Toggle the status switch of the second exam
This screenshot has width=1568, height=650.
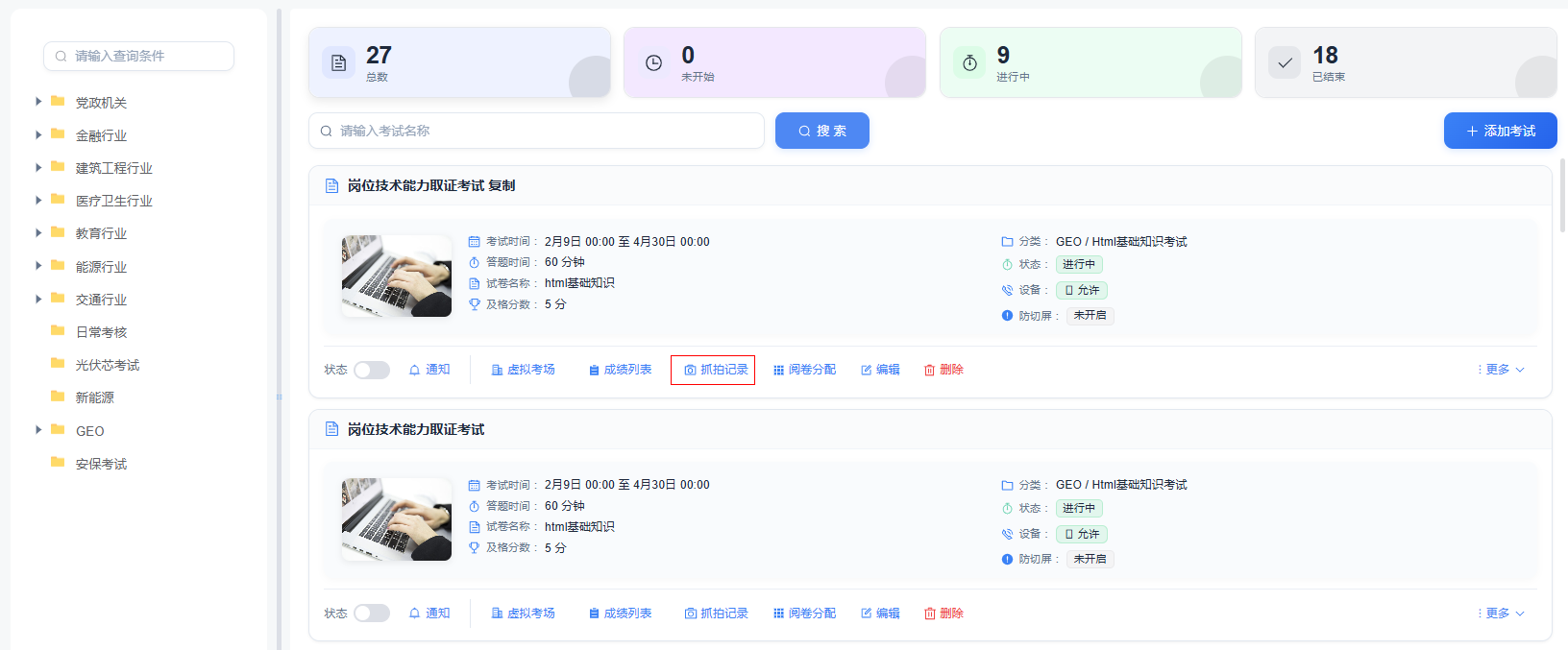pyautogui.click(x=371, y=614)
